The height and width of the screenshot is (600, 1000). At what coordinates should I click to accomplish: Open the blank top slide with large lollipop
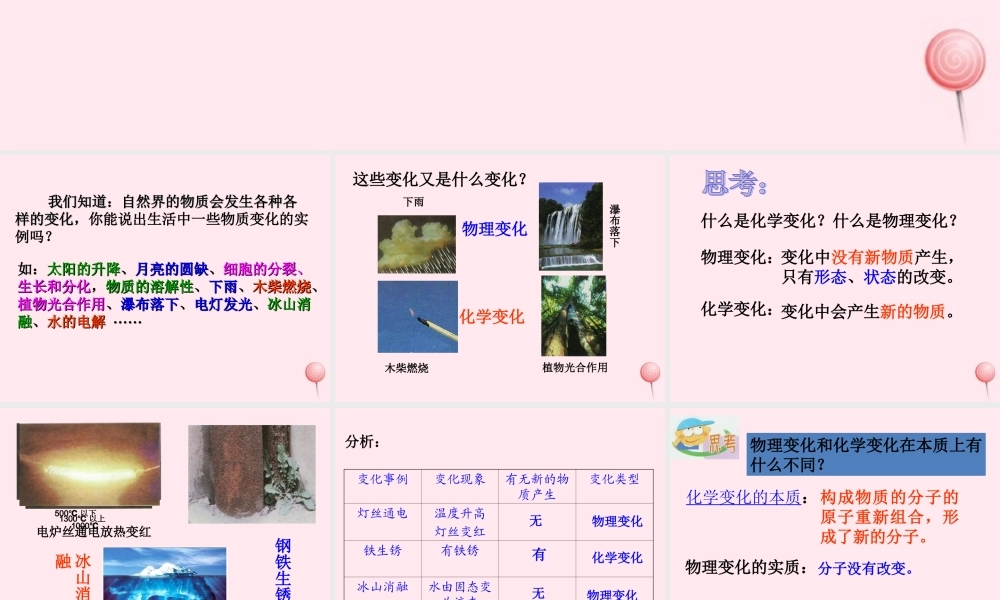(500, 75)
